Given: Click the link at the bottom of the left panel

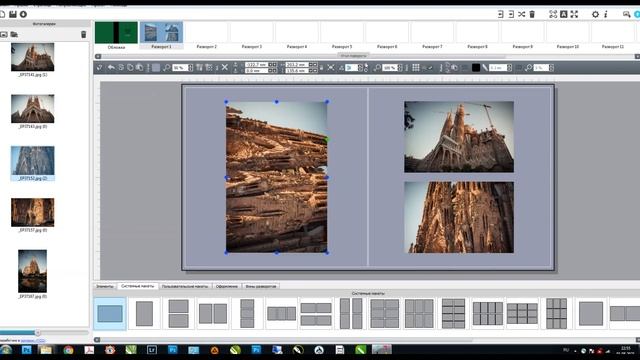Looking at the screenshot, I should 33,340.
